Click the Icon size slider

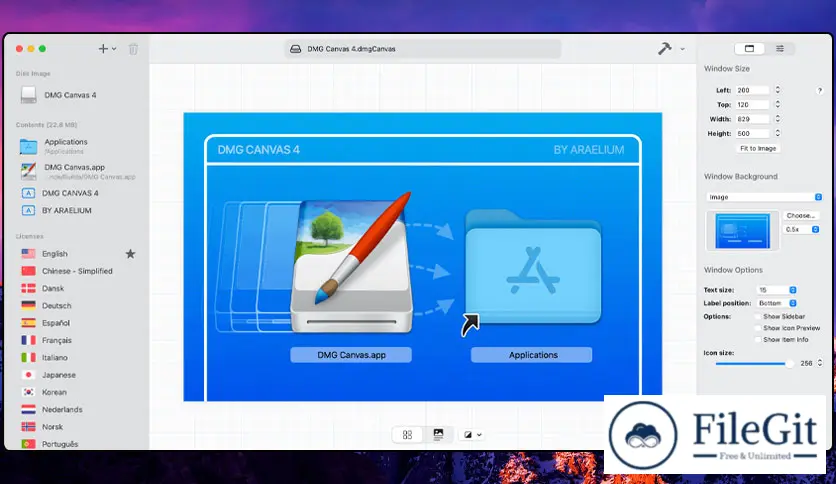[754, 364]
